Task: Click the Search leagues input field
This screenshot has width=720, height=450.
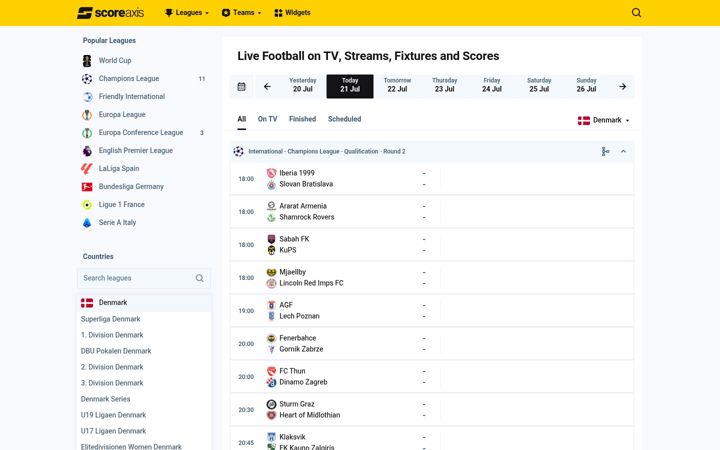Action: (144, 278)
